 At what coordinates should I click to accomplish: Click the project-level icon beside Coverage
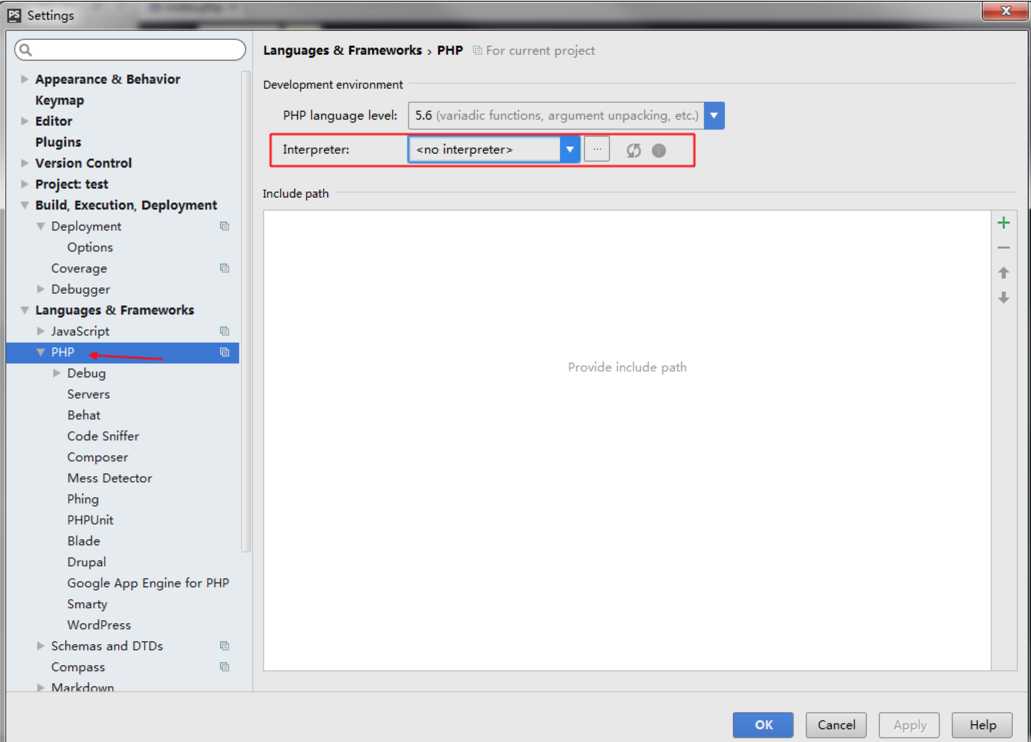tap(224, 268)
